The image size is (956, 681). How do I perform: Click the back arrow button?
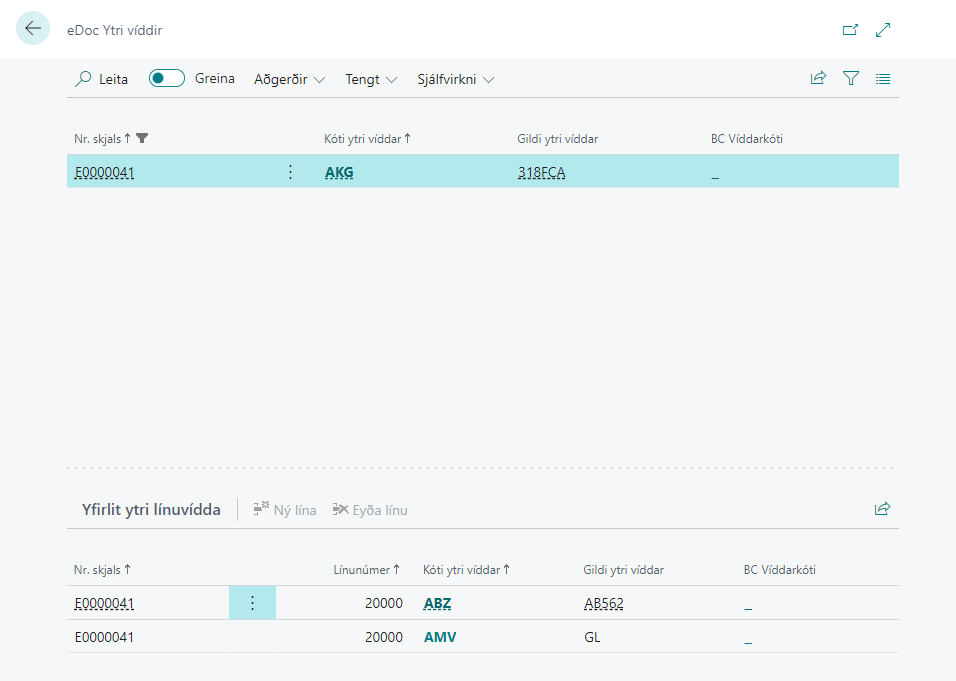click(x=33, y=29)
